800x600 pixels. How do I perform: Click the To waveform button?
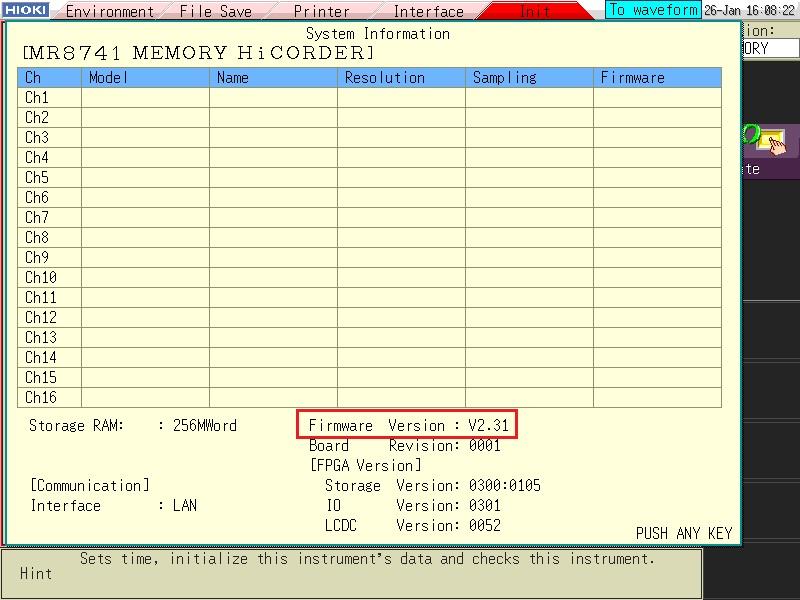pyautogui.click(x=654, y=10)
